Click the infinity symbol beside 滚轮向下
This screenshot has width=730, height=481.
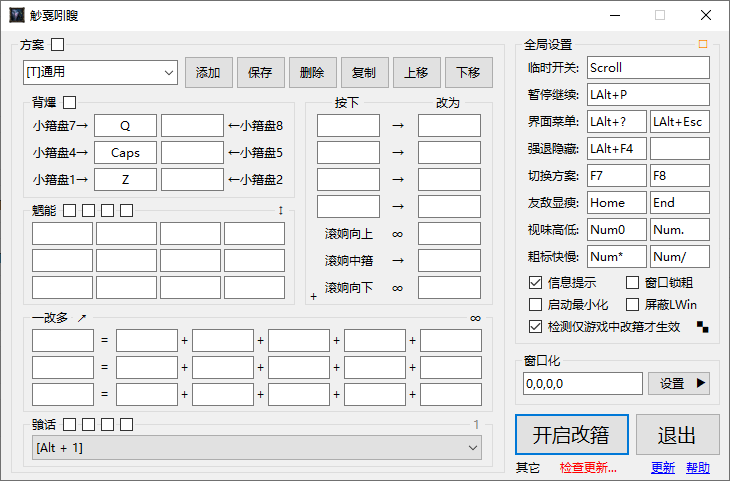pyautogui.click(x=397, y=288)
